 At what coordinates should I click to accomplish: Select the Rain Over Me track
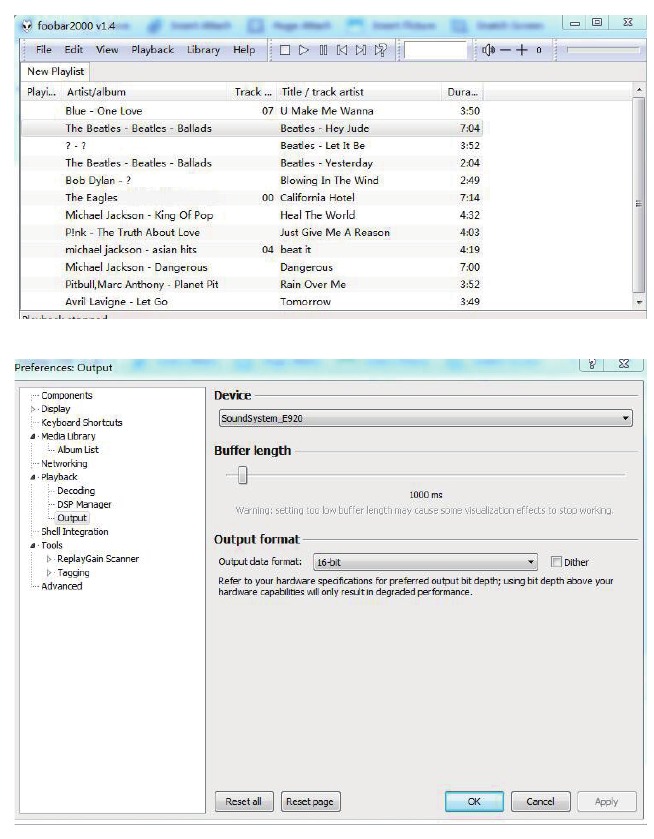coord(252,285)
